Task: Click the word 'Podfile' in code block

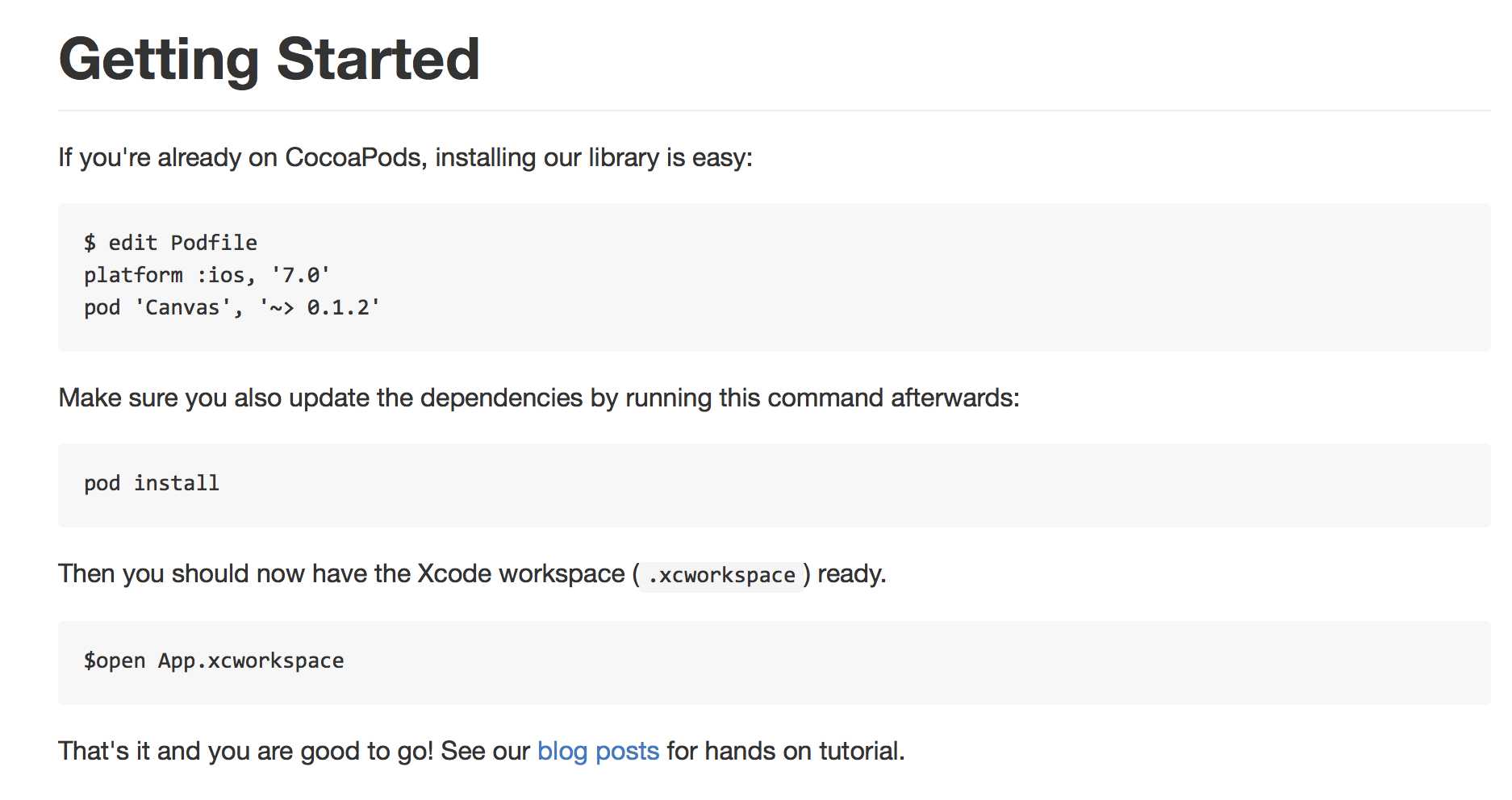Action: pos(214,243)
